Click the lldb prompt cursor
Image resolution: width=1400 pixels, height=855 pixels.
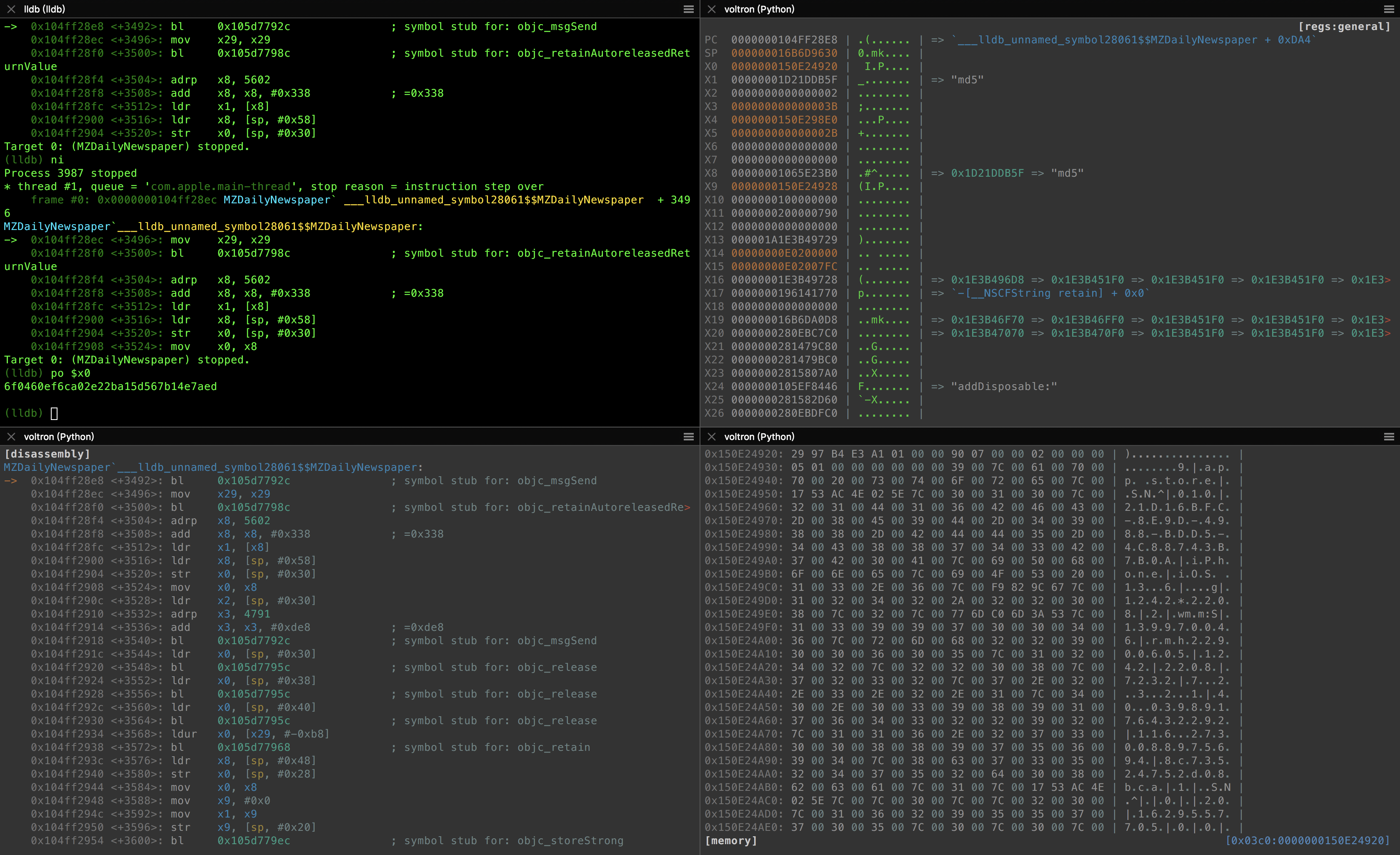[x=54, y=413]
